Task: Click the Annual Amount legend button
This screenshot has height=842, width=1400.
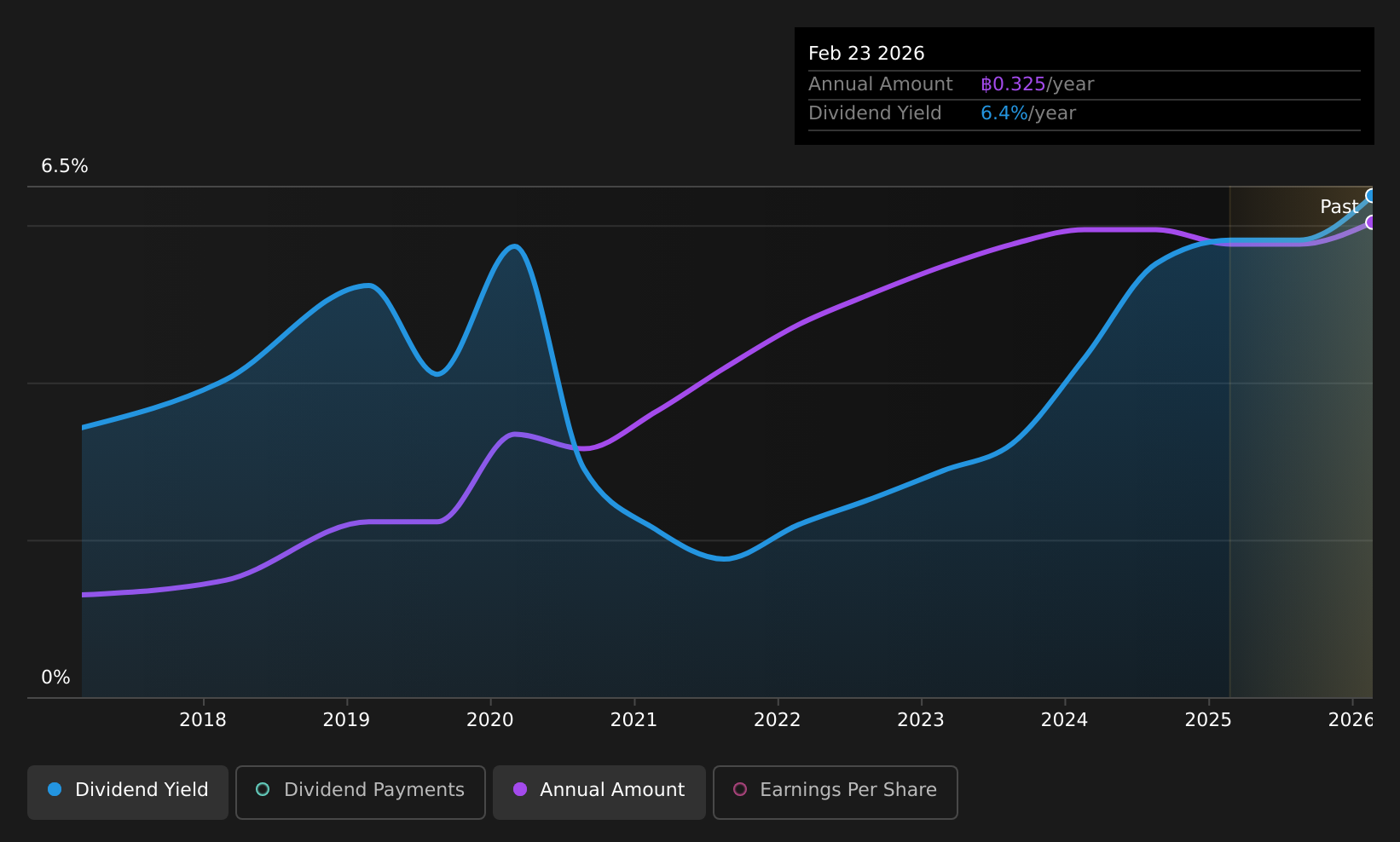Action: point(599,791)
